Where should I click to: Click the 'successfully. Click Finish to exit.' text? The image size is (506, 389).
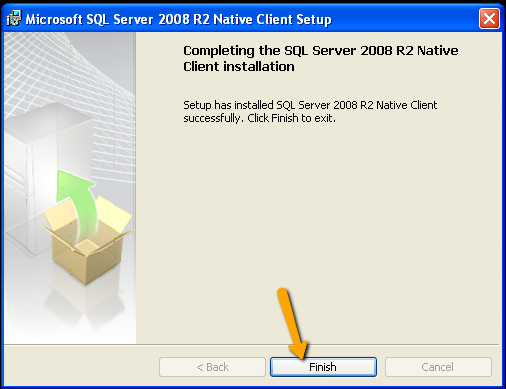[259, 118]
